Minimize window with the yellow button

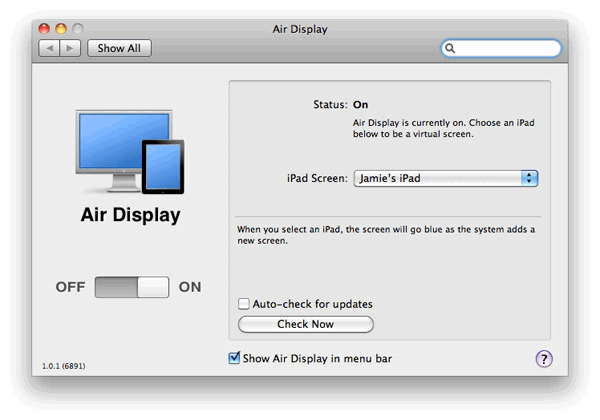pos(62,29)
